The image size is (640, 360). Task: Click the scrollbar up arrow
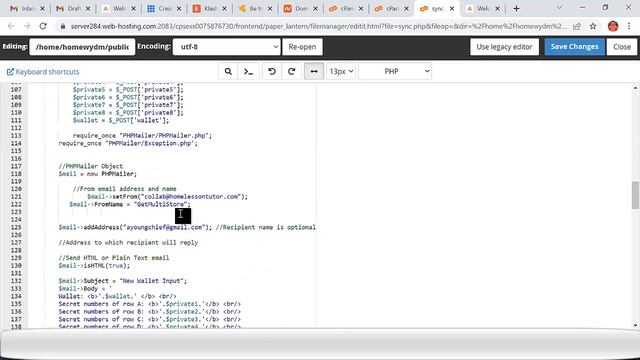635,88
